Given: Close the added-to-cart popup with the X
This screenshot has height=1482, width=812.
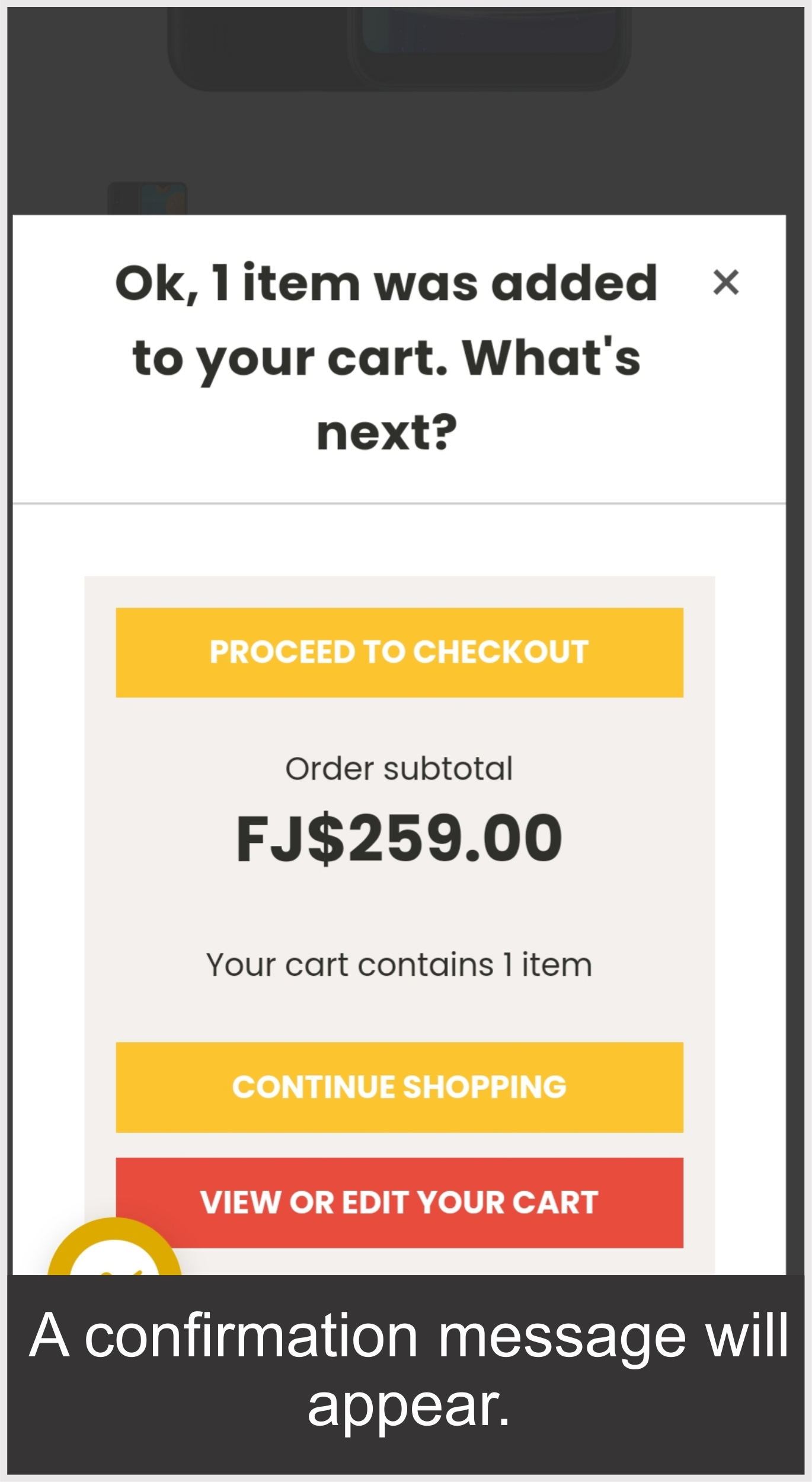Looking at the screenshot, I should point(725,282).
